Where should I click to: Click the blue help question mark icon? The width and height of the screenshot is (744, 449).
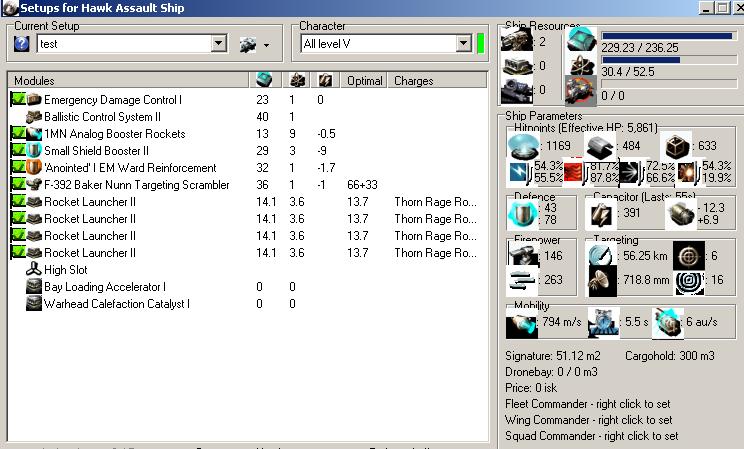click(21, 44)
